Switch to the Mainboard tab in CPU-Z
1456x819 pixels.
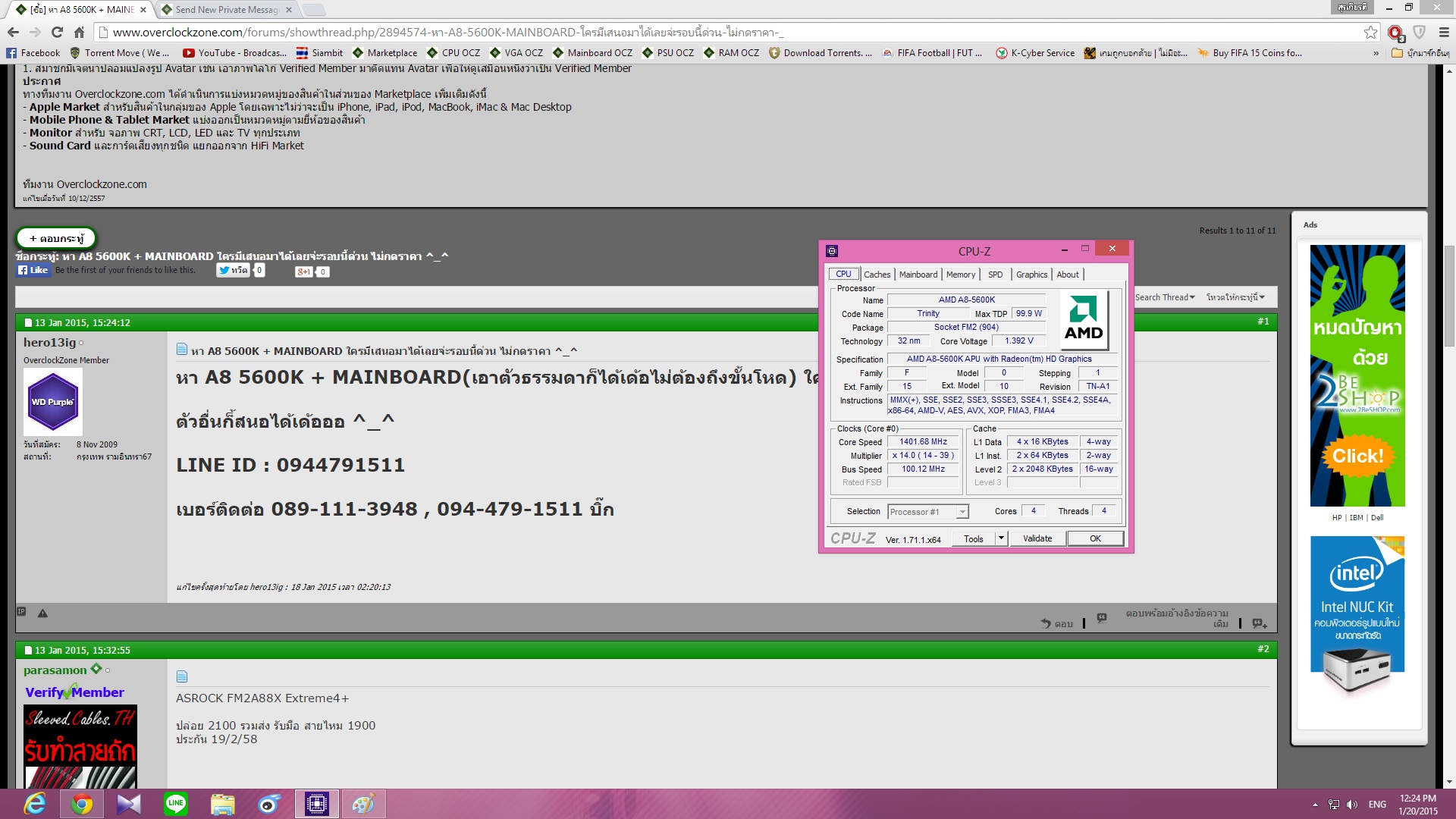point(918,275)
